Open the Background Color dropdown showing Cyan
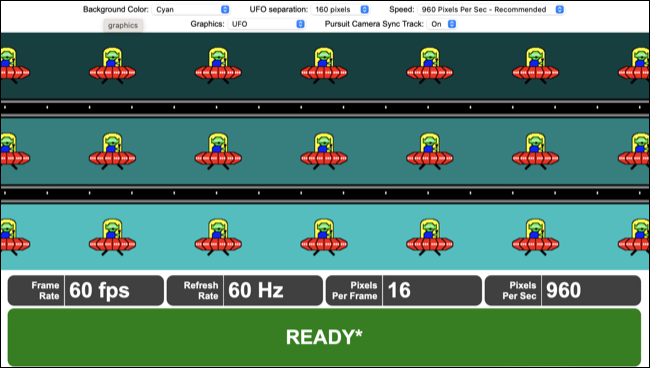This screenshot has height=368, width=650. 190,10
